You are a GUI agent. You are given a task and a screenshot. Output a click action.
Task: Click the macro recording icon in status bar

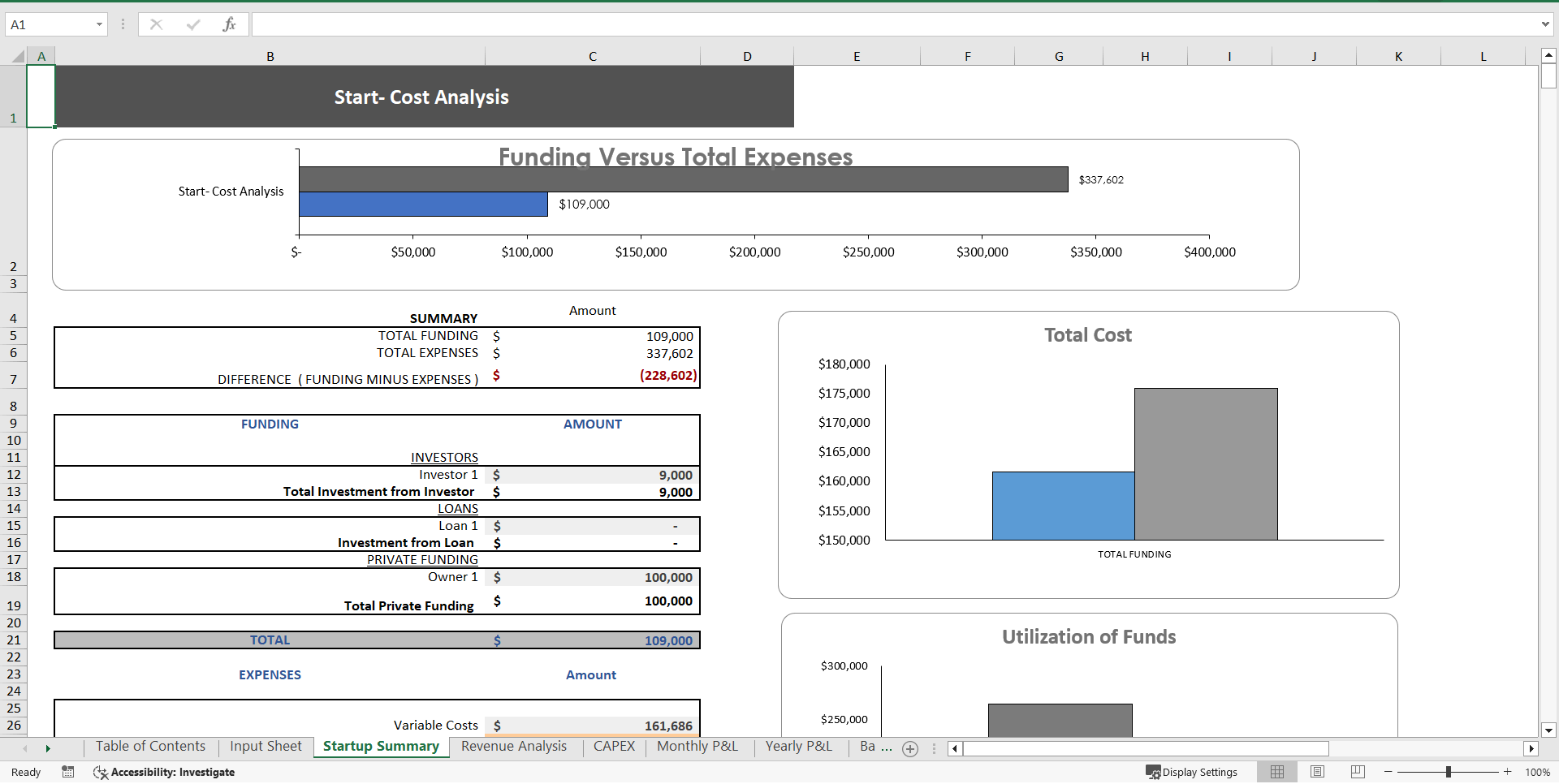pyautogui.click(x=67, y=772)
